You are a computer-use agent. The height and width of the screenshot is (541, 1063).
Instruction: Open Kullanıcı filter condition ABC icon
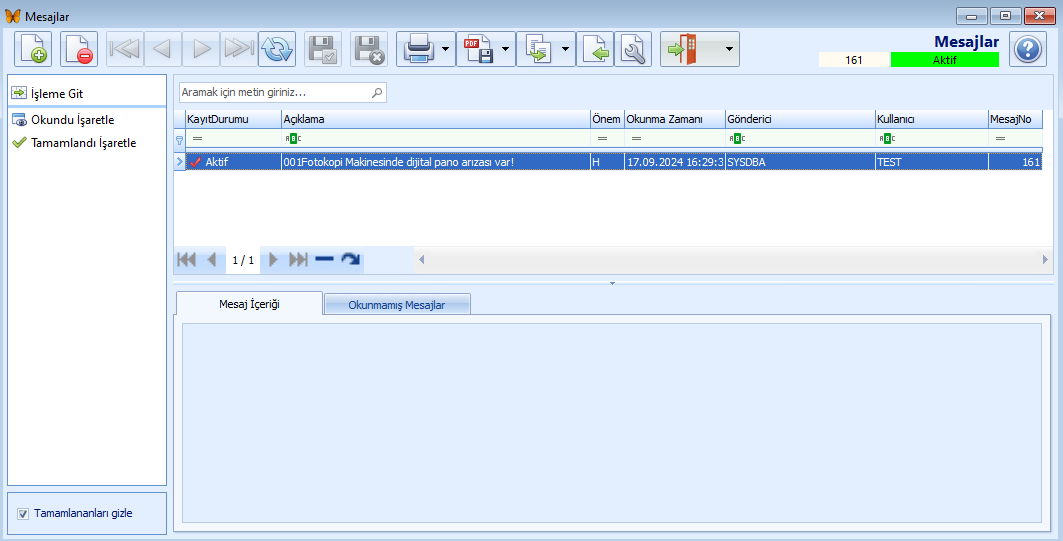(887, 138)
